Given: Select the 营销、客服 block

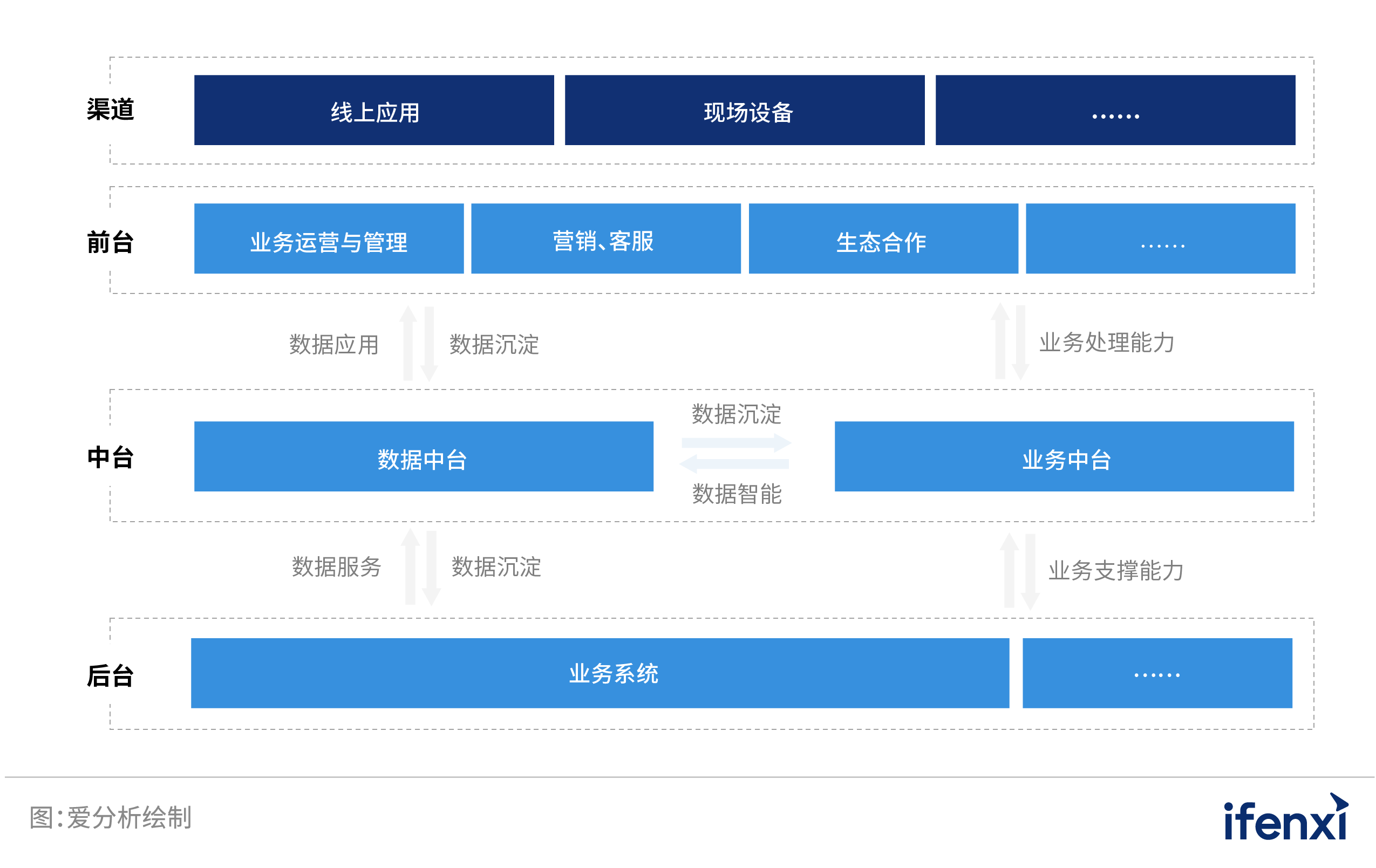Looking at the screenshot, I should coord(606,239).
